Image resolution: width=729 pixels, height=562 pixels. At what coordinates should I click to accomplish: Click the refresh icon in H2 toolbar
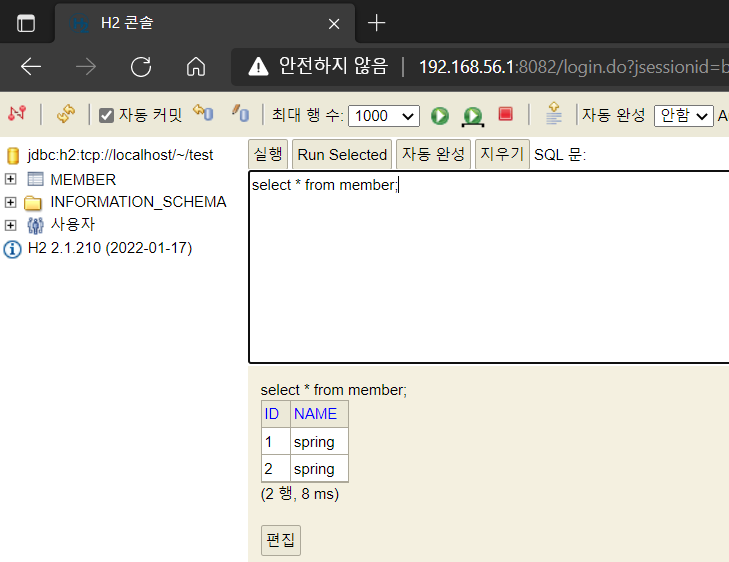pos(66,114)
